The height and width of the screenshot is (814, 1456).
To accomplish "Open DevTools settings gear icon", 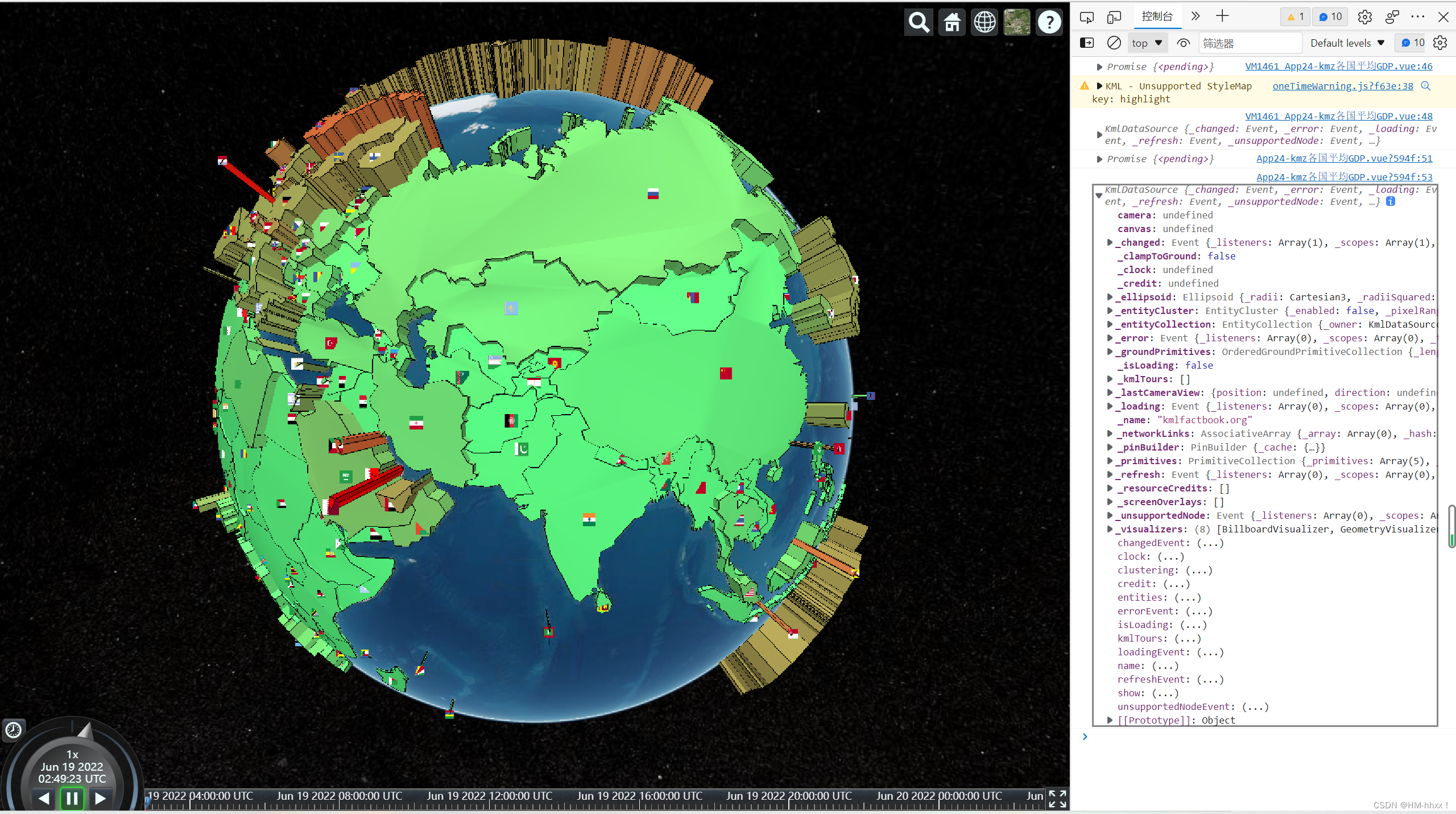I will 1364,17.
